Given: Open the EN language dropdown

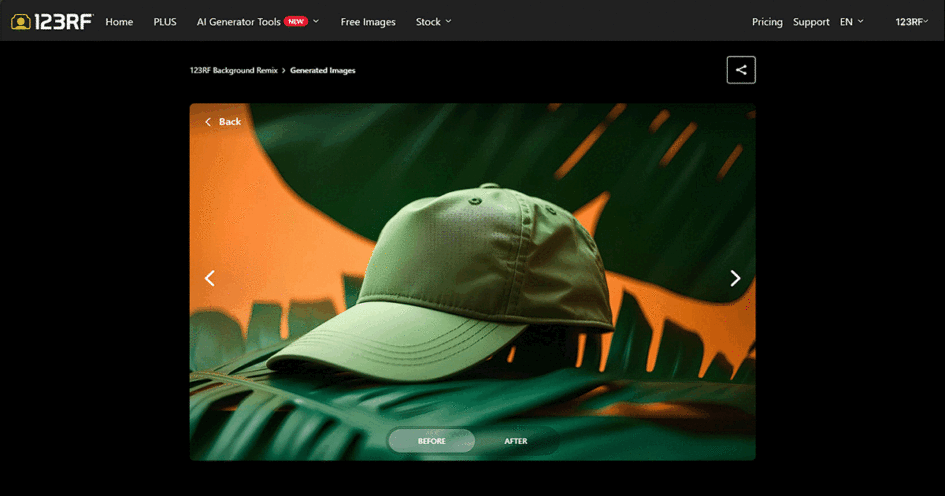Looking at the screenshot, I should (852, 22).
